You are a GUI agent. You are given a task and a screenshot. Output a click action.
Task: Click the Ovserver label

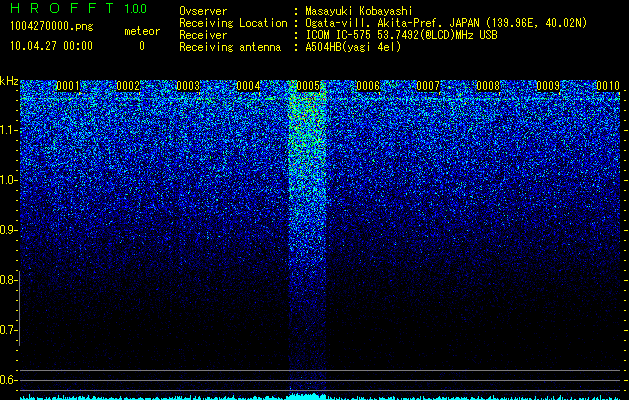(x=203, y=12)
